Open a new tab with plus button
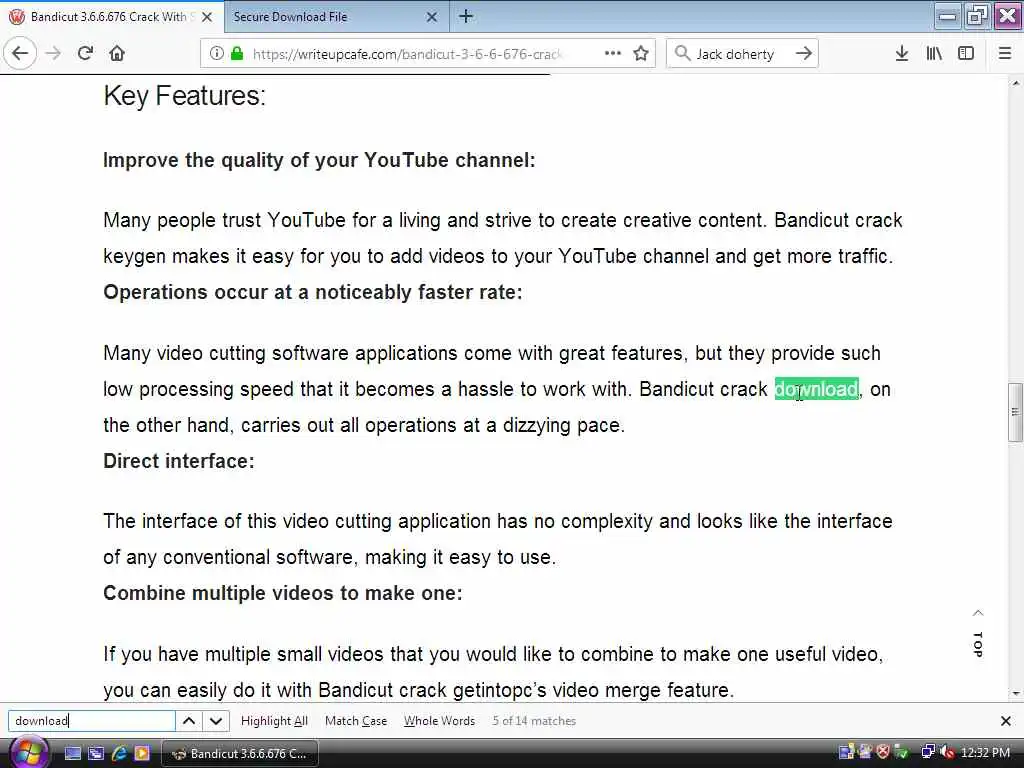The image size is (1024, 768). point(466,16)
